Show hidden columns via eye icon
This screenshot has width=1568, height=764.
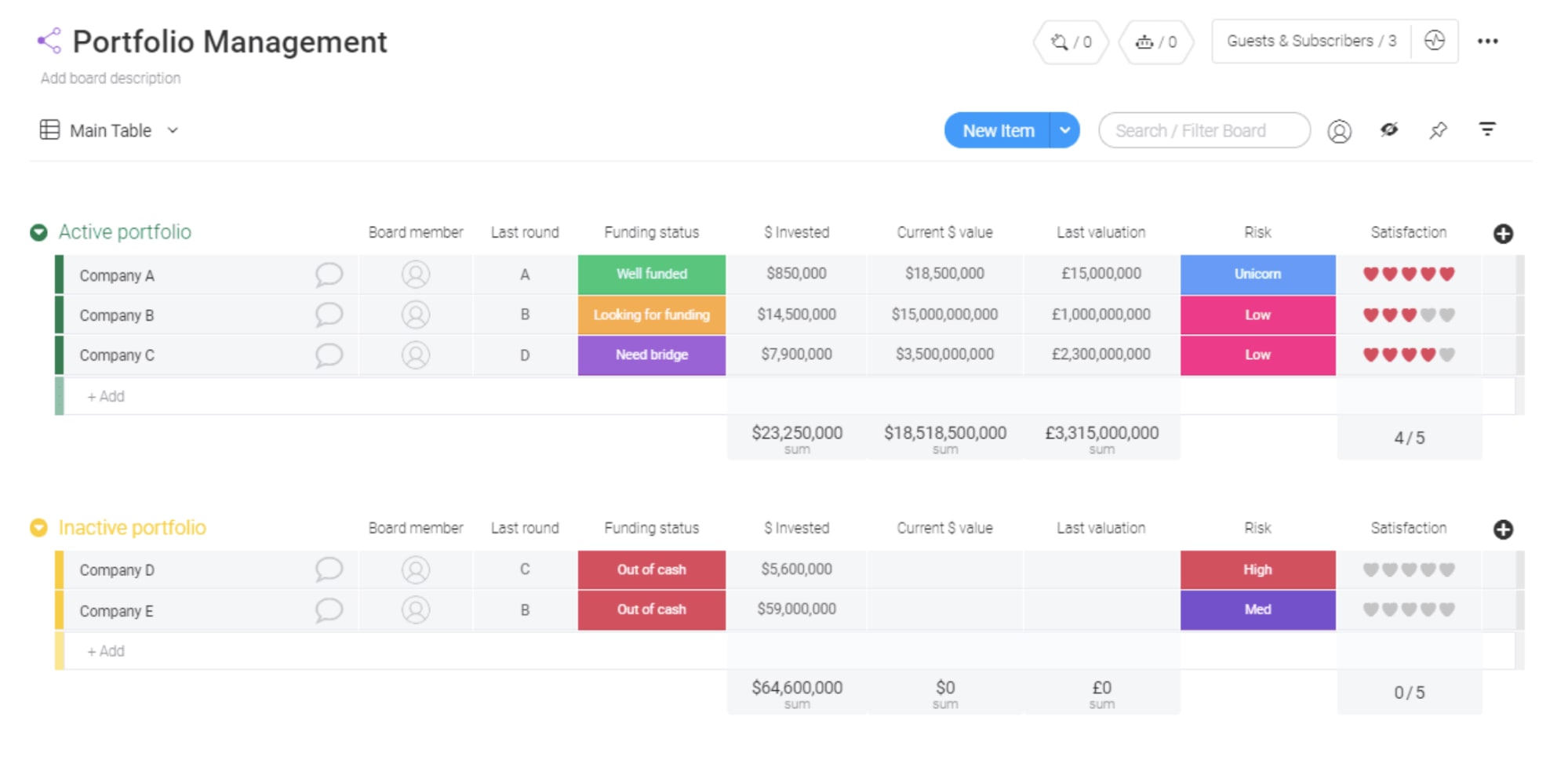point(1389,130)
